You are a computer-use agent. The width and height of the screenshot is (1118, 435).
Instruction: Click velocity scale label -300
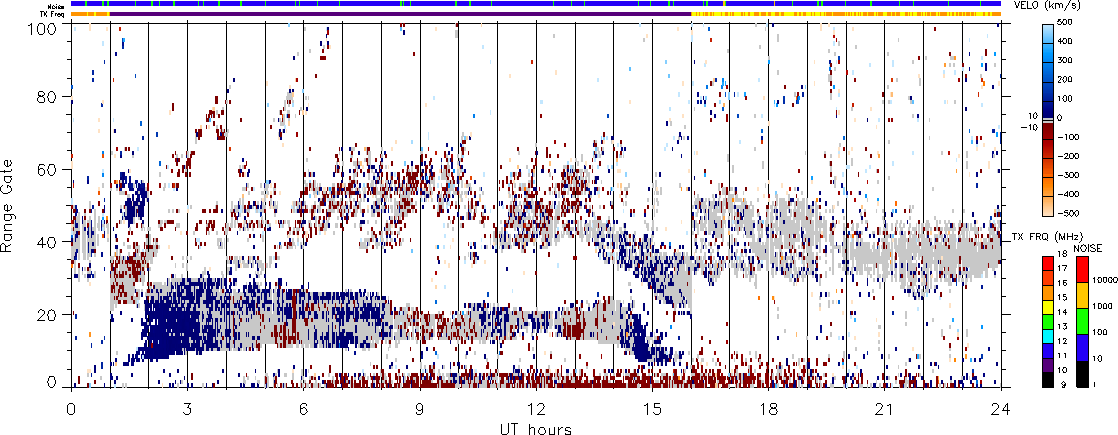[x=1068, y=175]
